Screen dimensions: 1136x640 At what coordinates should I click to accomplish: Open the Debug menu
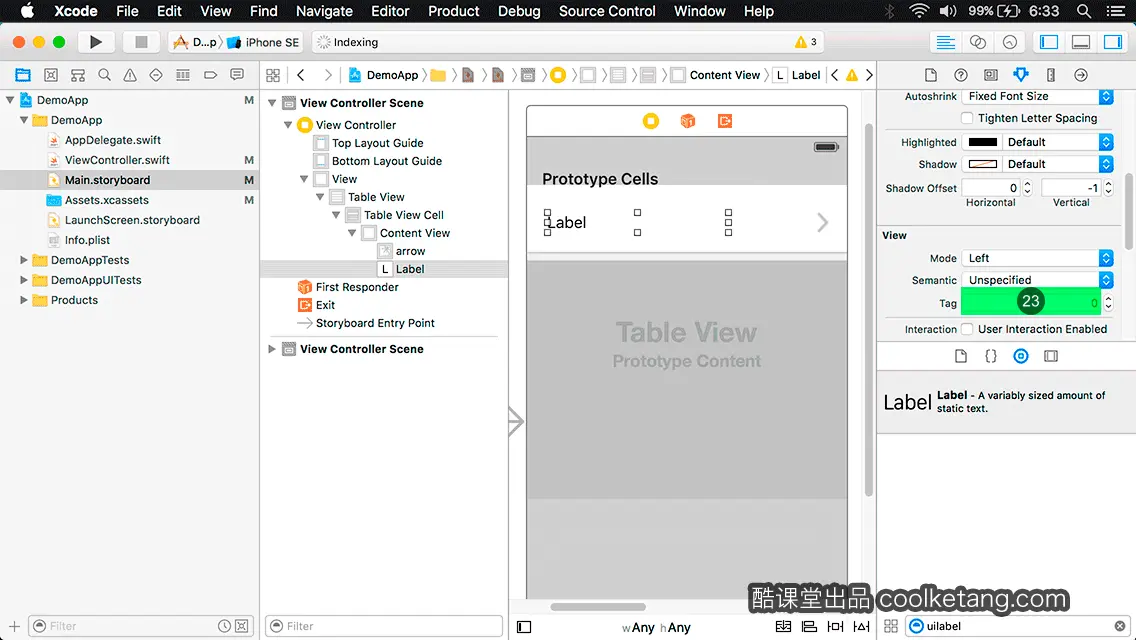click(x=519, y=11)
